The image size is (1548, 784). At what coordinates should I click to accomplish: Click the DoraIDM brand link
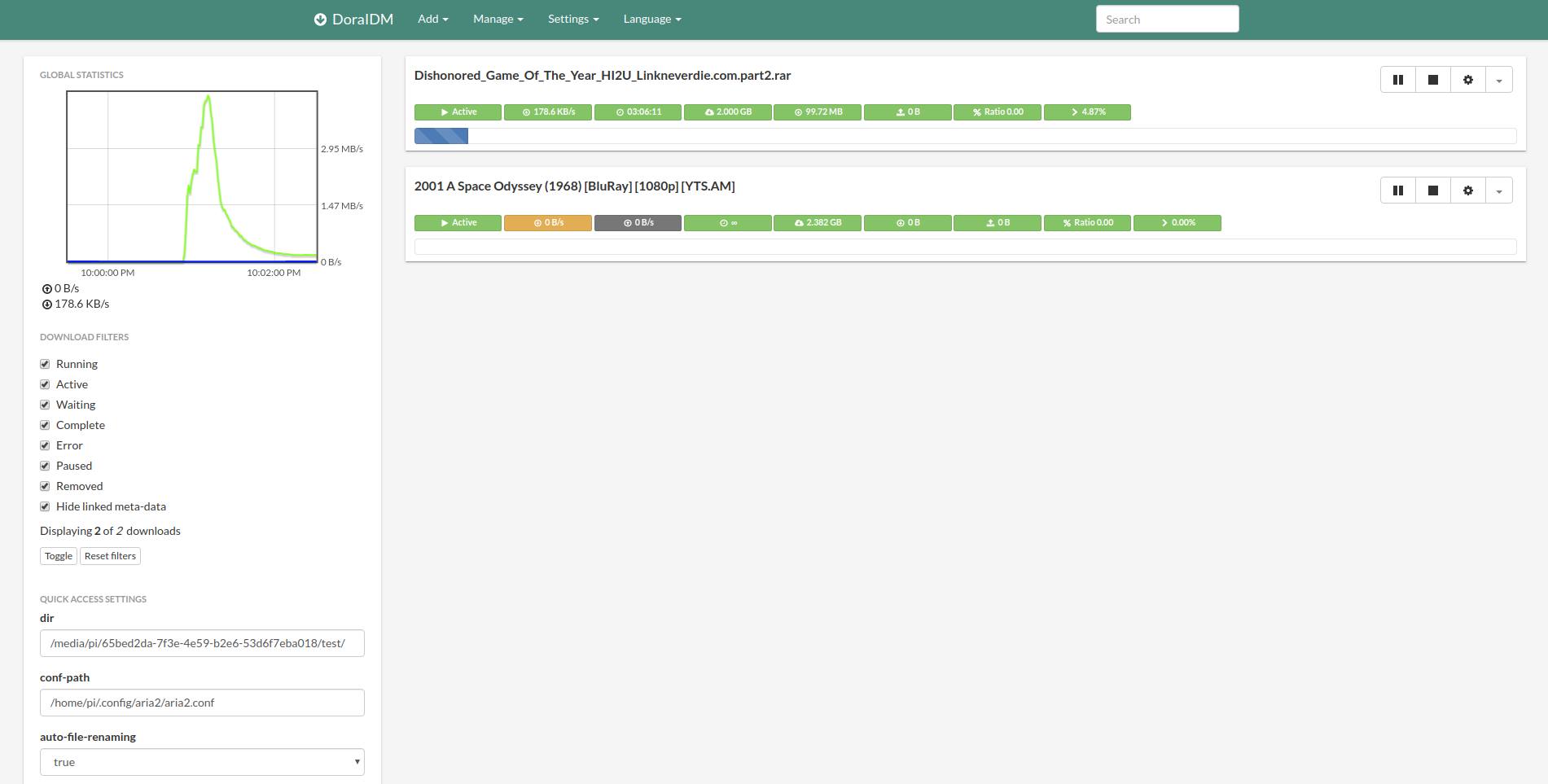pyautogui.click(x=354, y=20)
